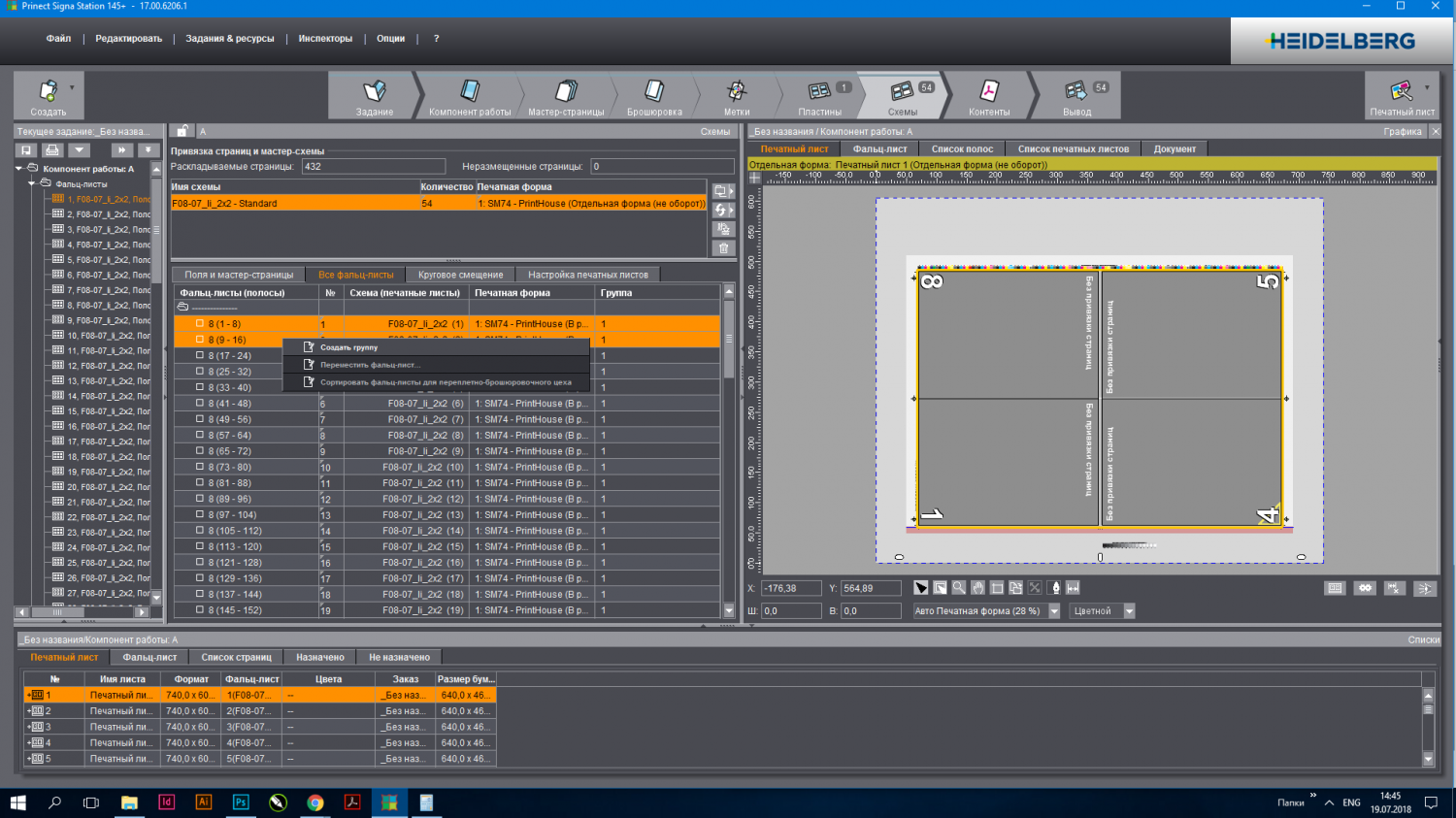Open Adobe Photoshop from the taskbar
The image size is (1456, 818).
pos(241,802)
